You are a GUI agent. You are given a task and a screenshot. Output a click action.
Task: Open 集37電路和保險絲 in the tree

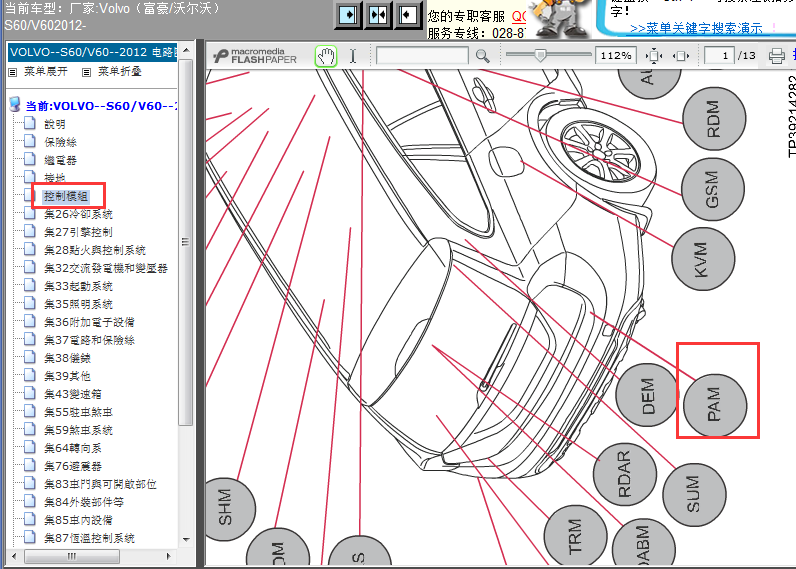[89, 340]
